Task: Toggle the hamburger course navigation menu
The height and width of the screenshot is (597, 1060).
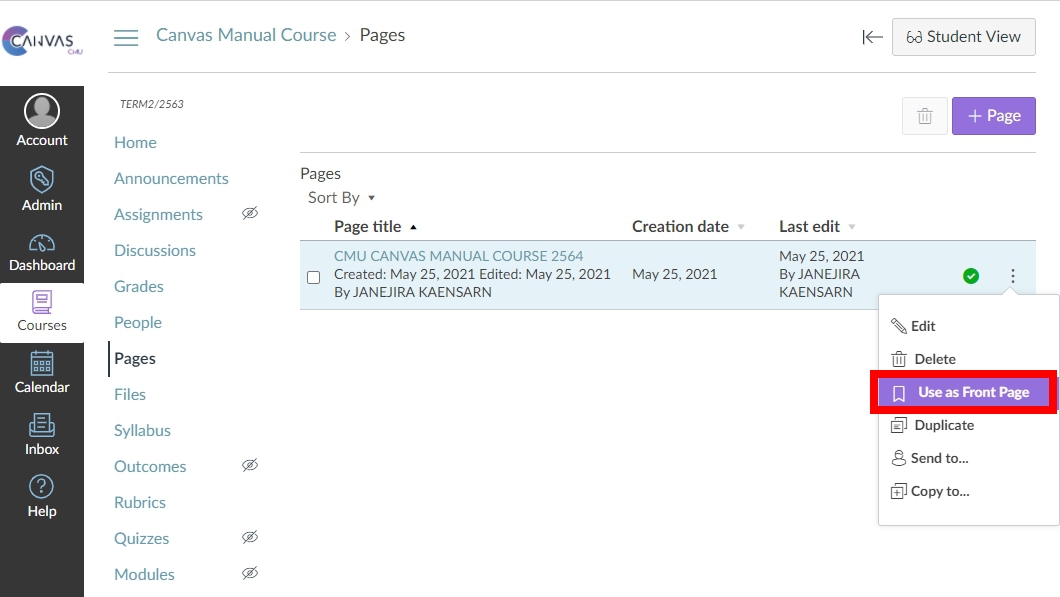Action: pos(126,38)
